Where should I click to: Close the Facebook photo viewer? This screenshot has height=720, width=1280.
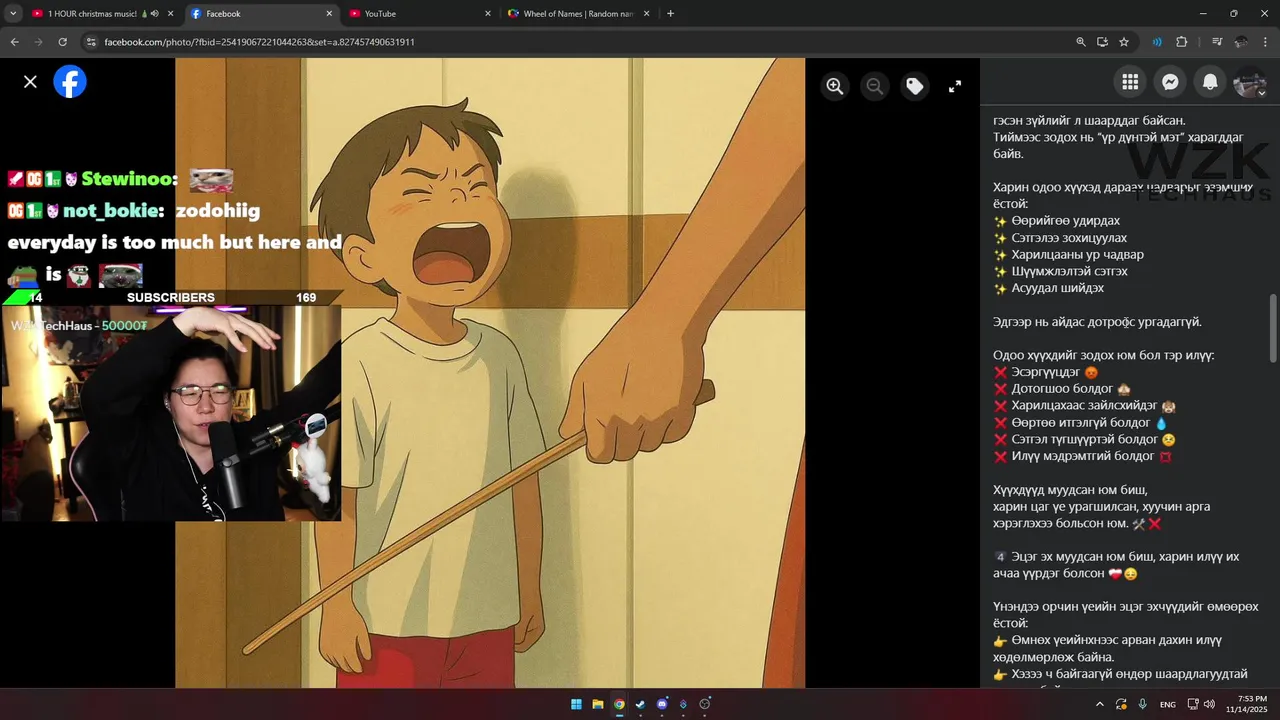coord(30,82)
